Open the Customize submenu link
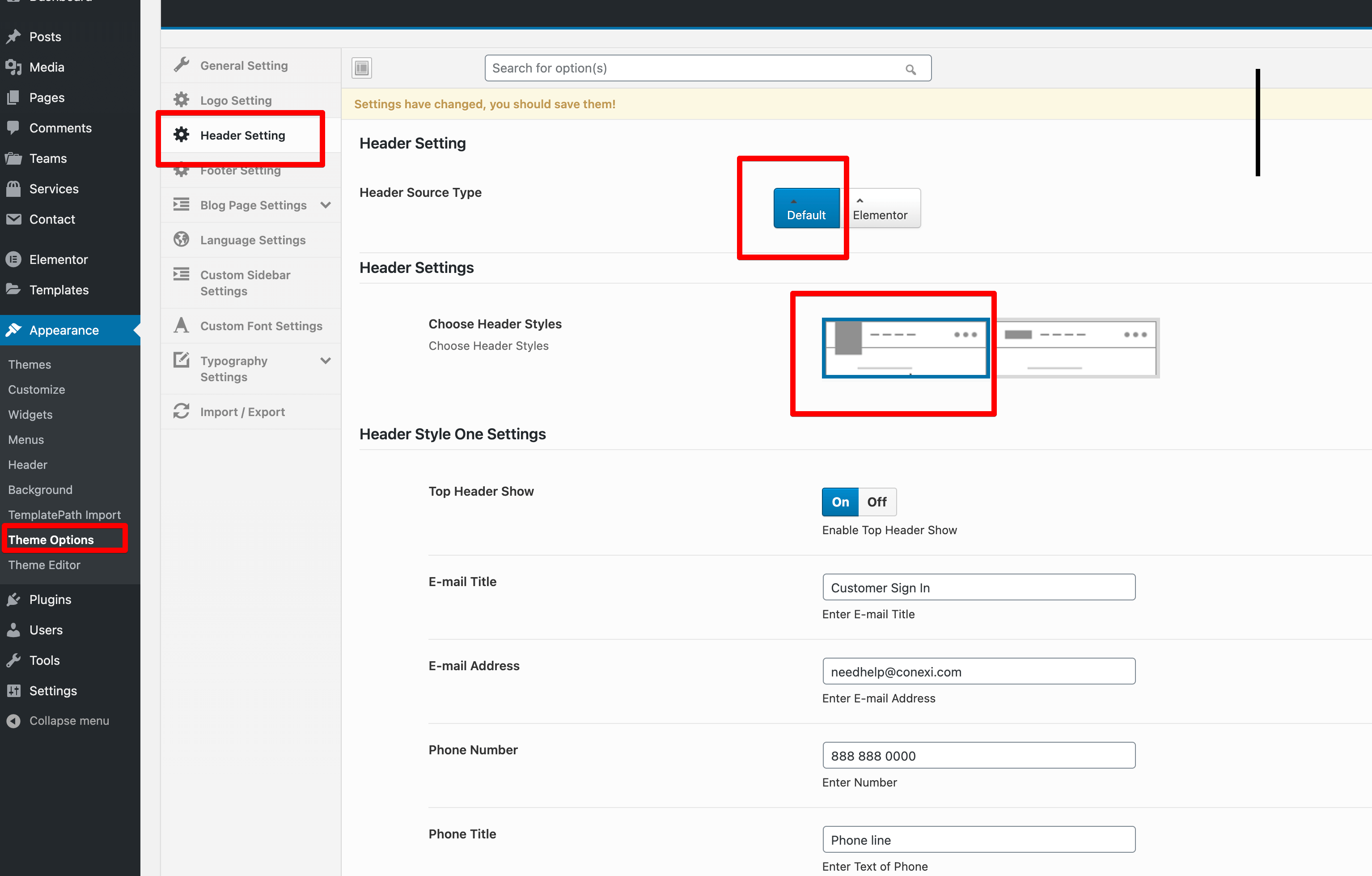This screenshot has width=1372, height=876. click(37, 389)
